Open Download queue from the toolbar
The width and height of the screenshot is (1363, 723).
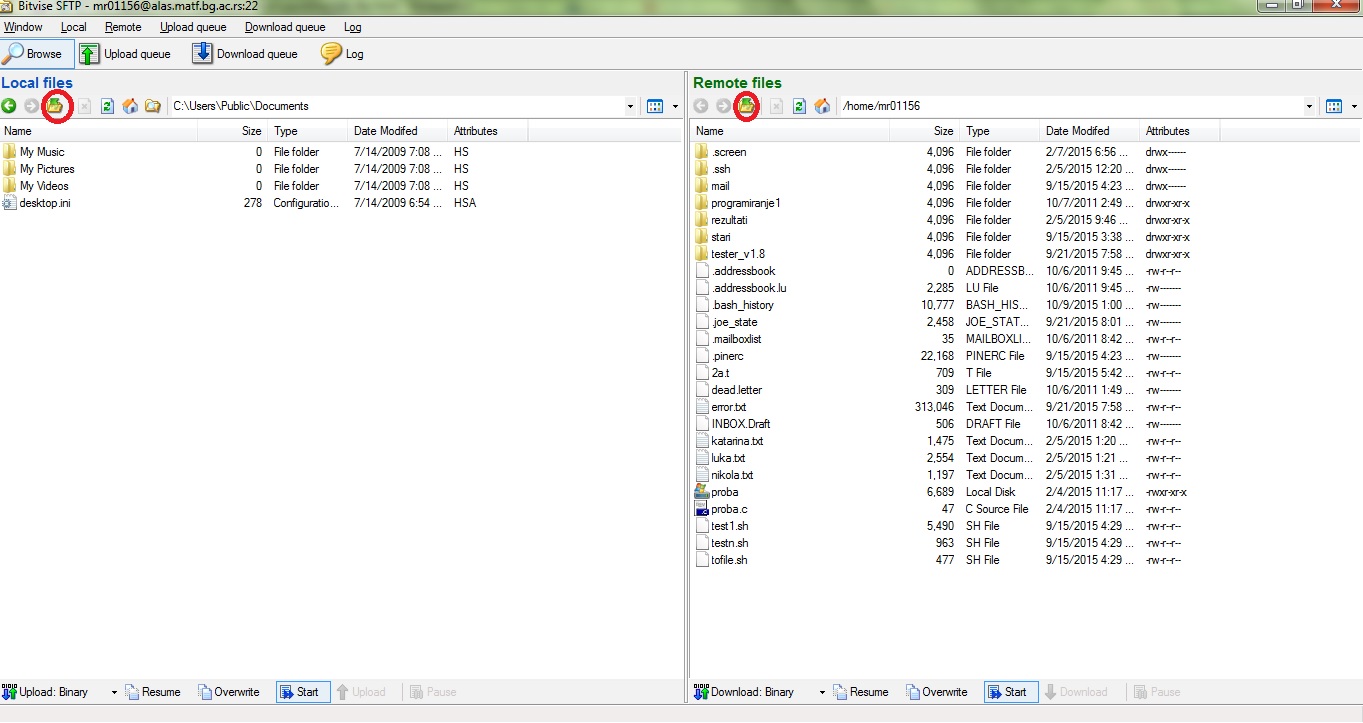tap(246, 54)
